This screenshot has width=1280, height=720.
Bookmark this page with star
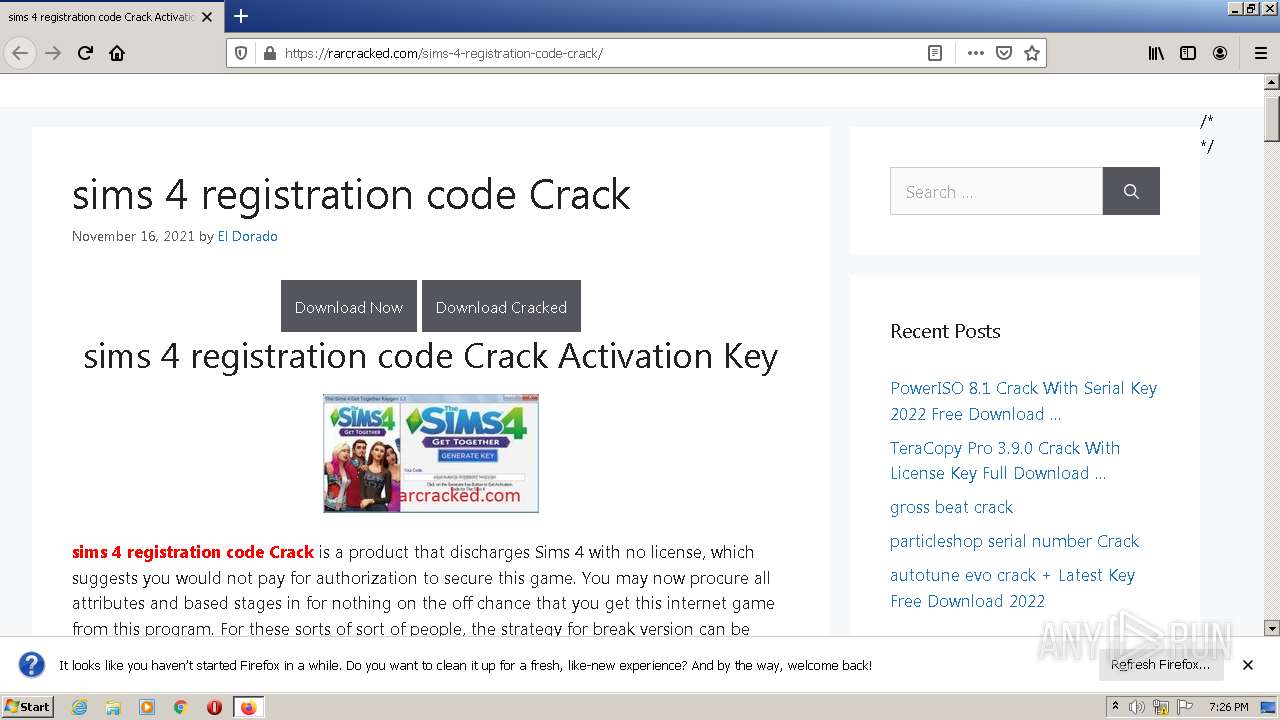[x=1032, y=53]
